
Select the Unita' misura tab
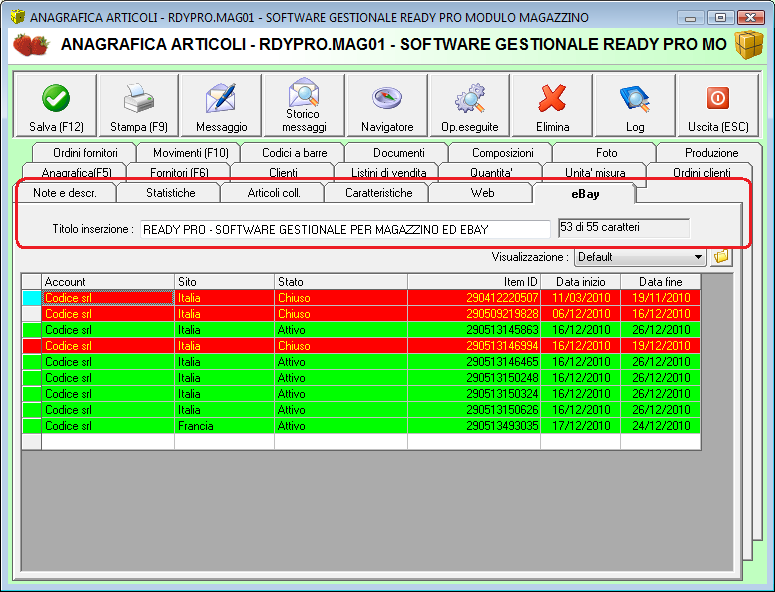[595, 172]
